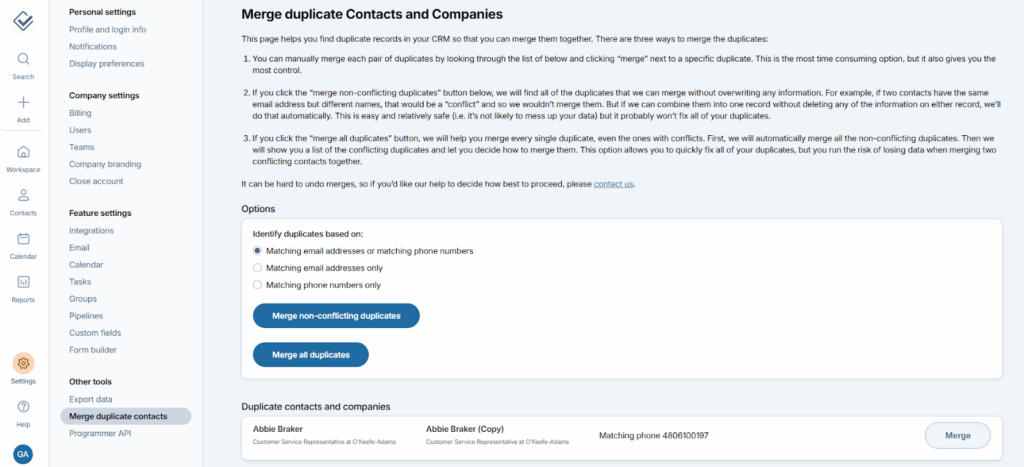Merge the Abbie Braker duplicate pair
This screenshot has height=467, width=1024.
click(x=957, y=435)
